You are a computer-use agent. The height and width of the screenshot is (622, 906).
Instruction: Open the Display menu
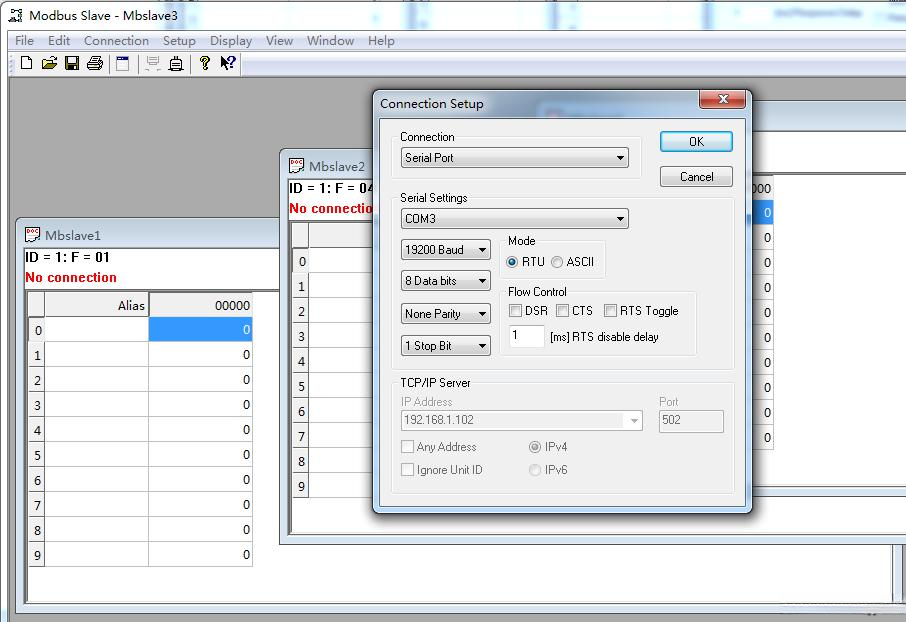point(231,41)
